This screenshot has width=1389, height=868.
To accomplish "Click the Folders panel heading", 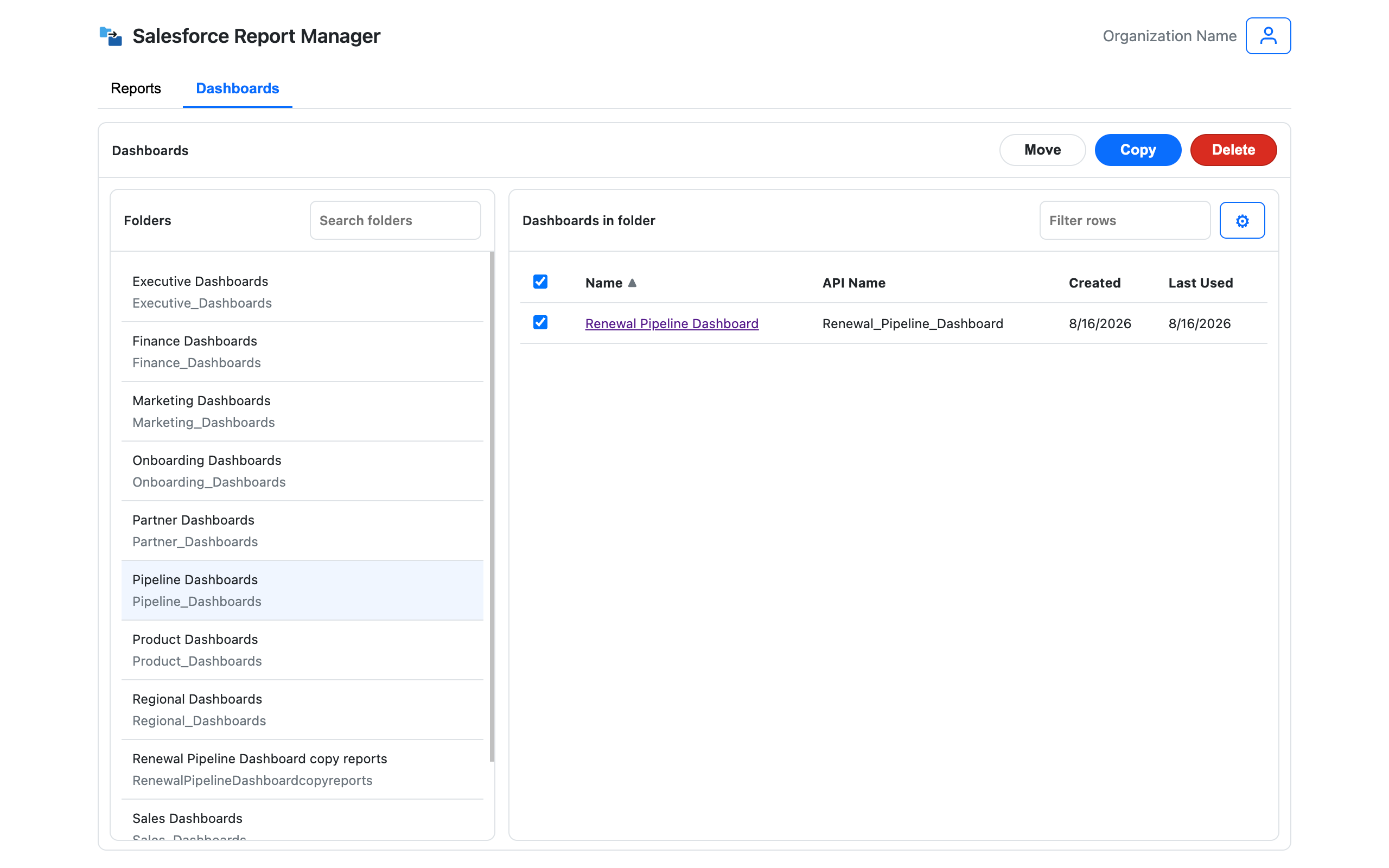I will tap(148, 220).
